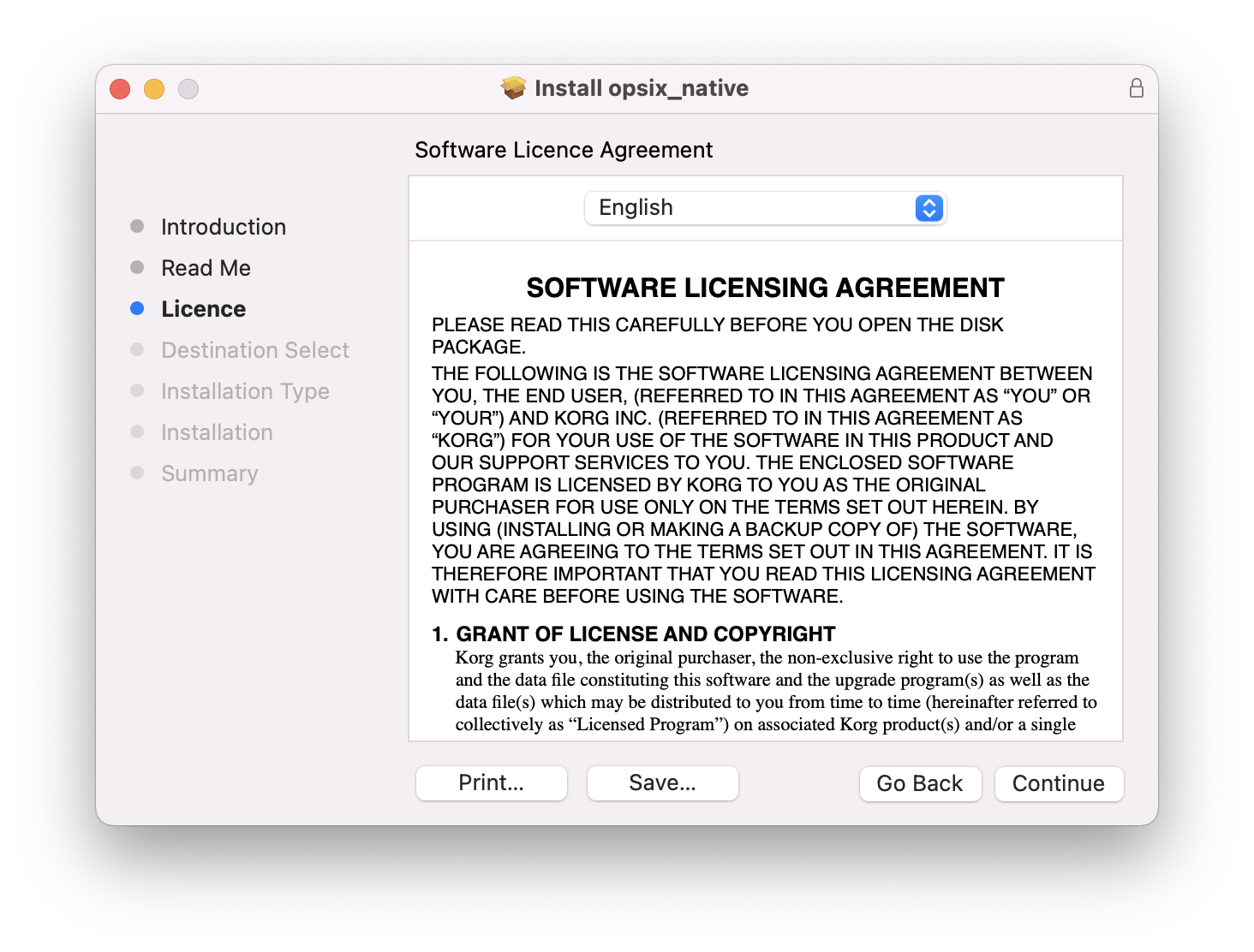Screen dimensions: 1254x952
Task: Click the lock icon in title bar
Action: coord(1137,88)
